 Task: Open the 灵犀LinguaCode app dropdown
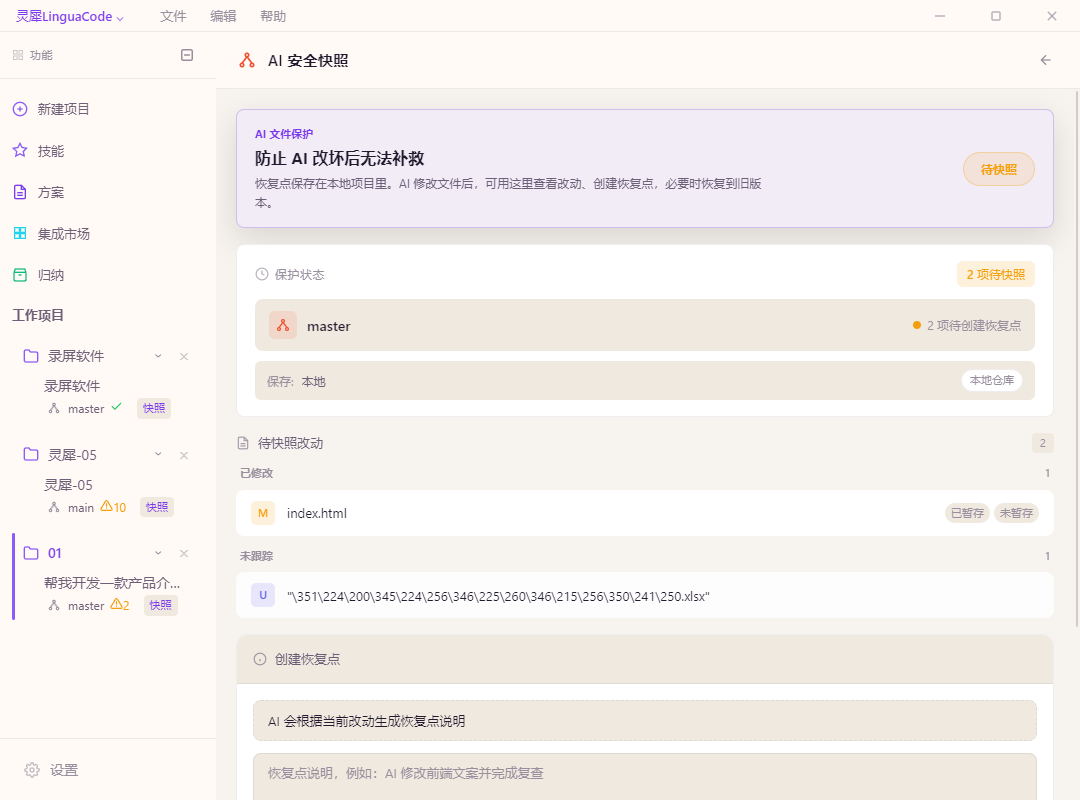[x=70, y=17]
